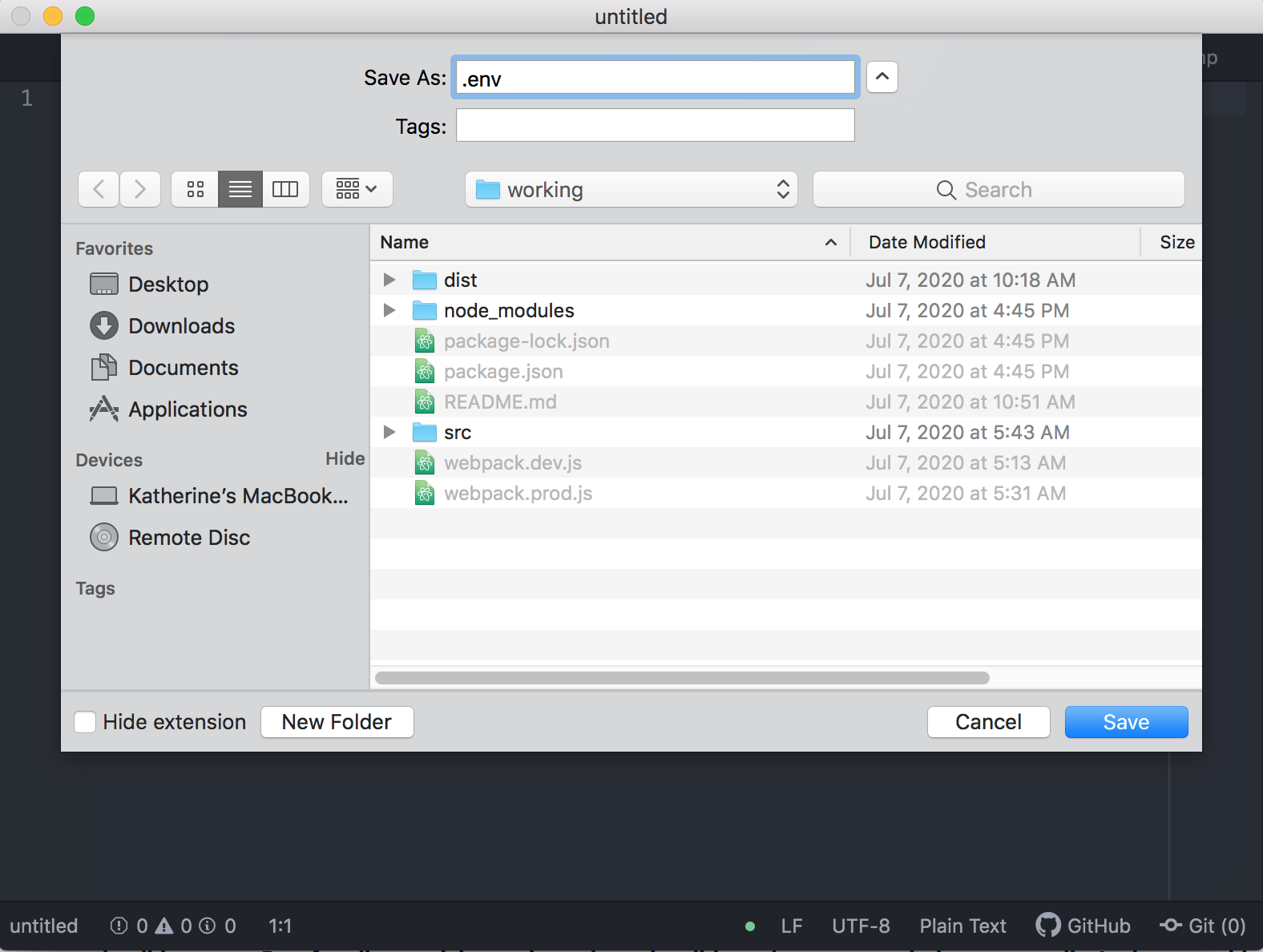Hide the Devices section
Viewport: 1263px width, 952px height.
tap(345, 458)
